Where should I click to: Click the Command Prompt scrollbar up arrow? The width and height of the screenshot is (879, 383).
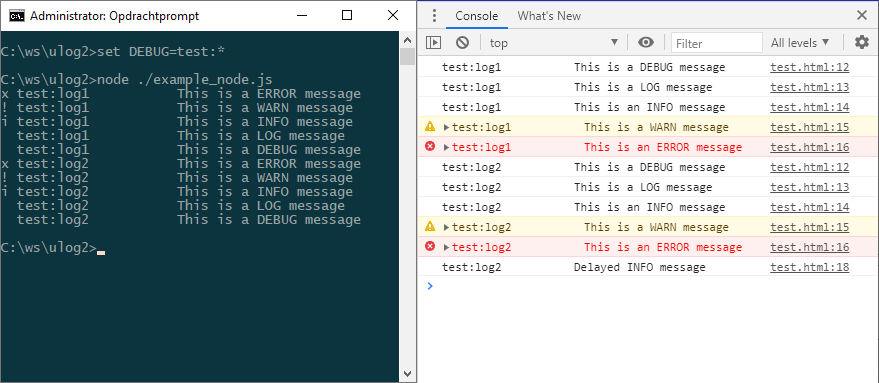pos(408,39)
